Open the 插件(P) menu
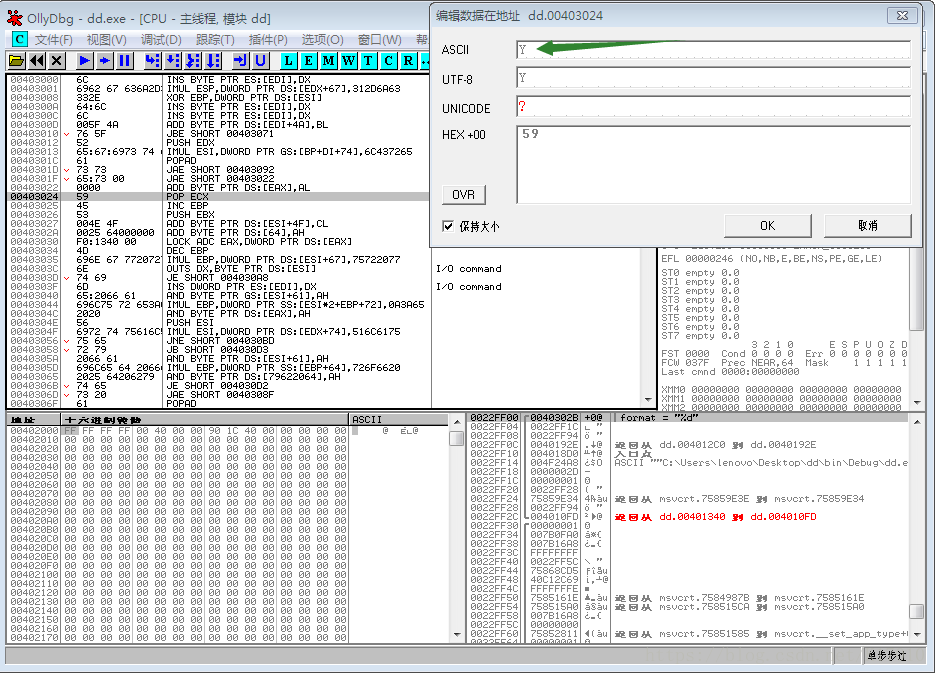This screenshot has width=936, height=675. click(268, 39)
